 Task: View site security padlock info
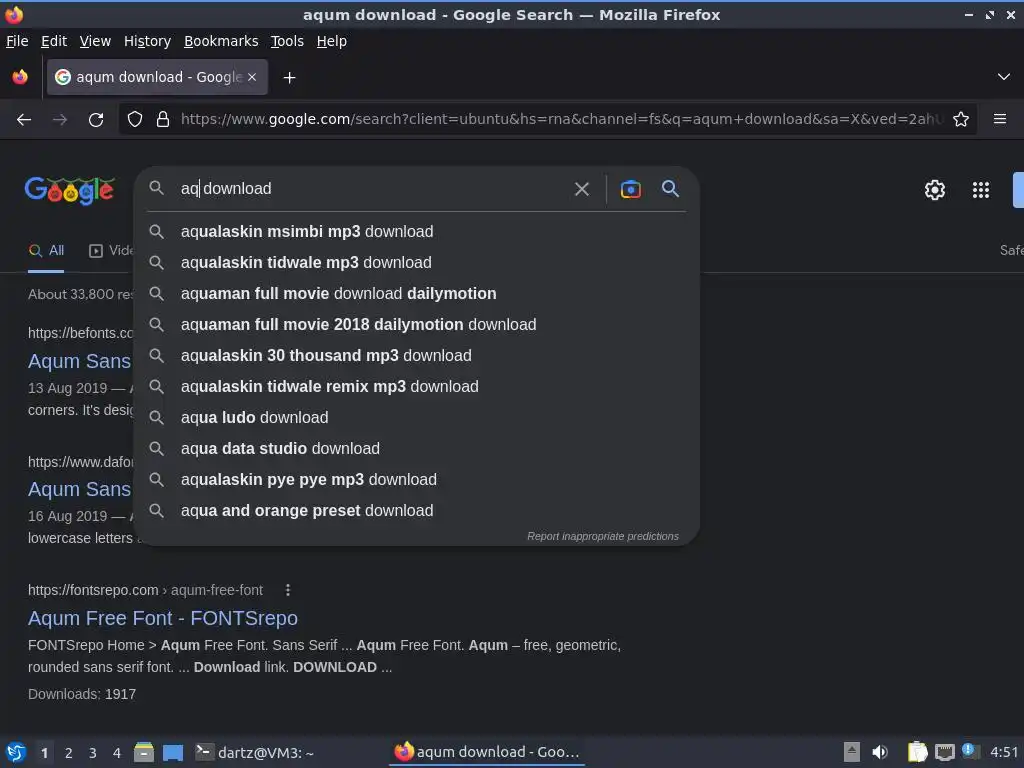coord(163,120)
